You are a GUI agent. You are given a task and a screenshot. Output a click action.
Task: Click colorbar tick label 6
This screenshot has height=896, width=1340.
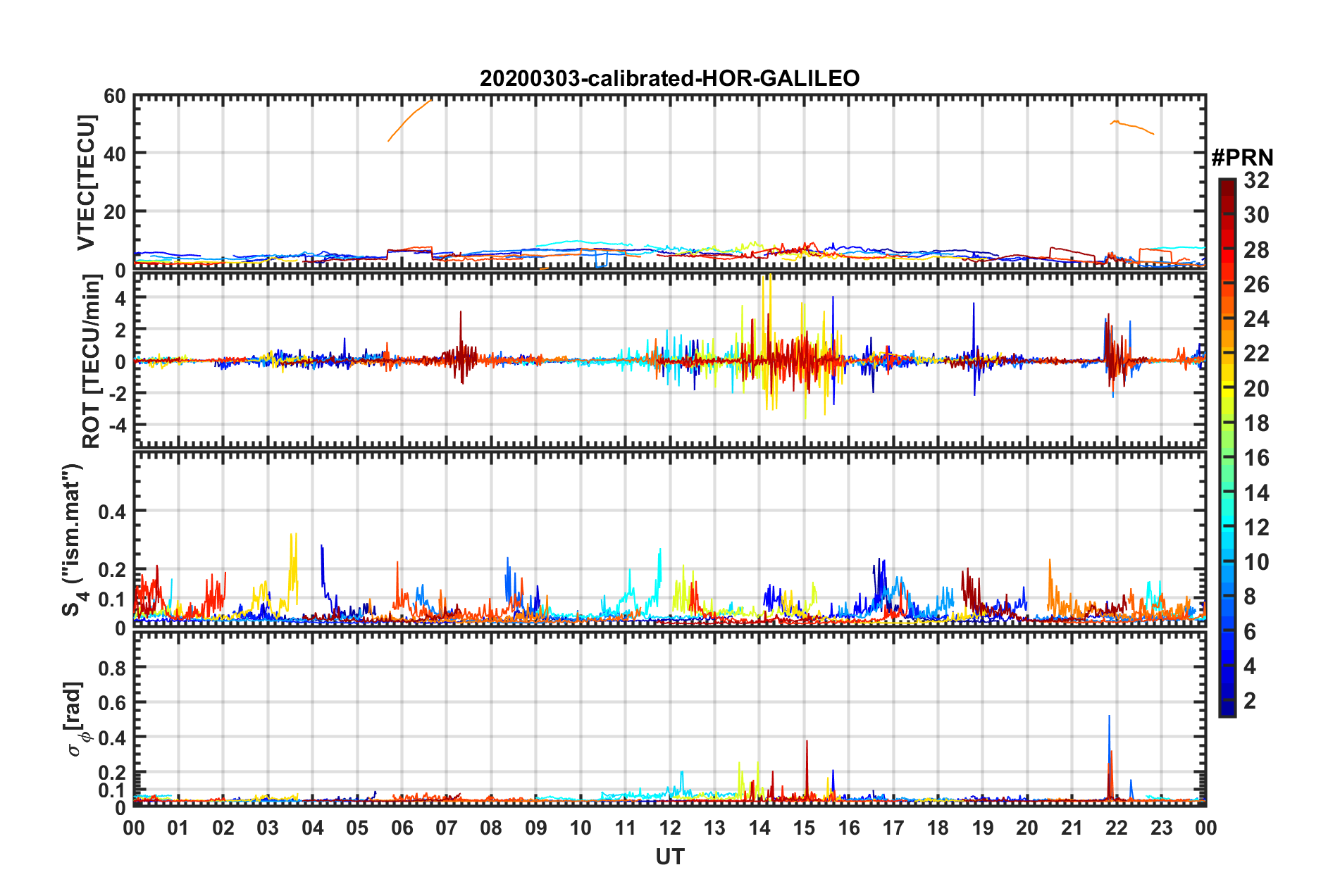click(x=1250, y=632)
